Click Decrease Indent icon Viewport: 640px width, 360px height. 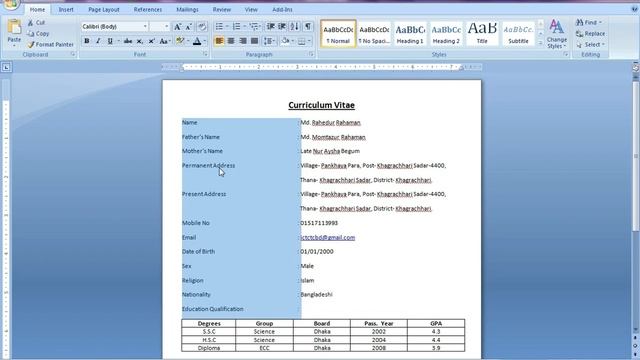pyautogui.click(x=271, y=27)
